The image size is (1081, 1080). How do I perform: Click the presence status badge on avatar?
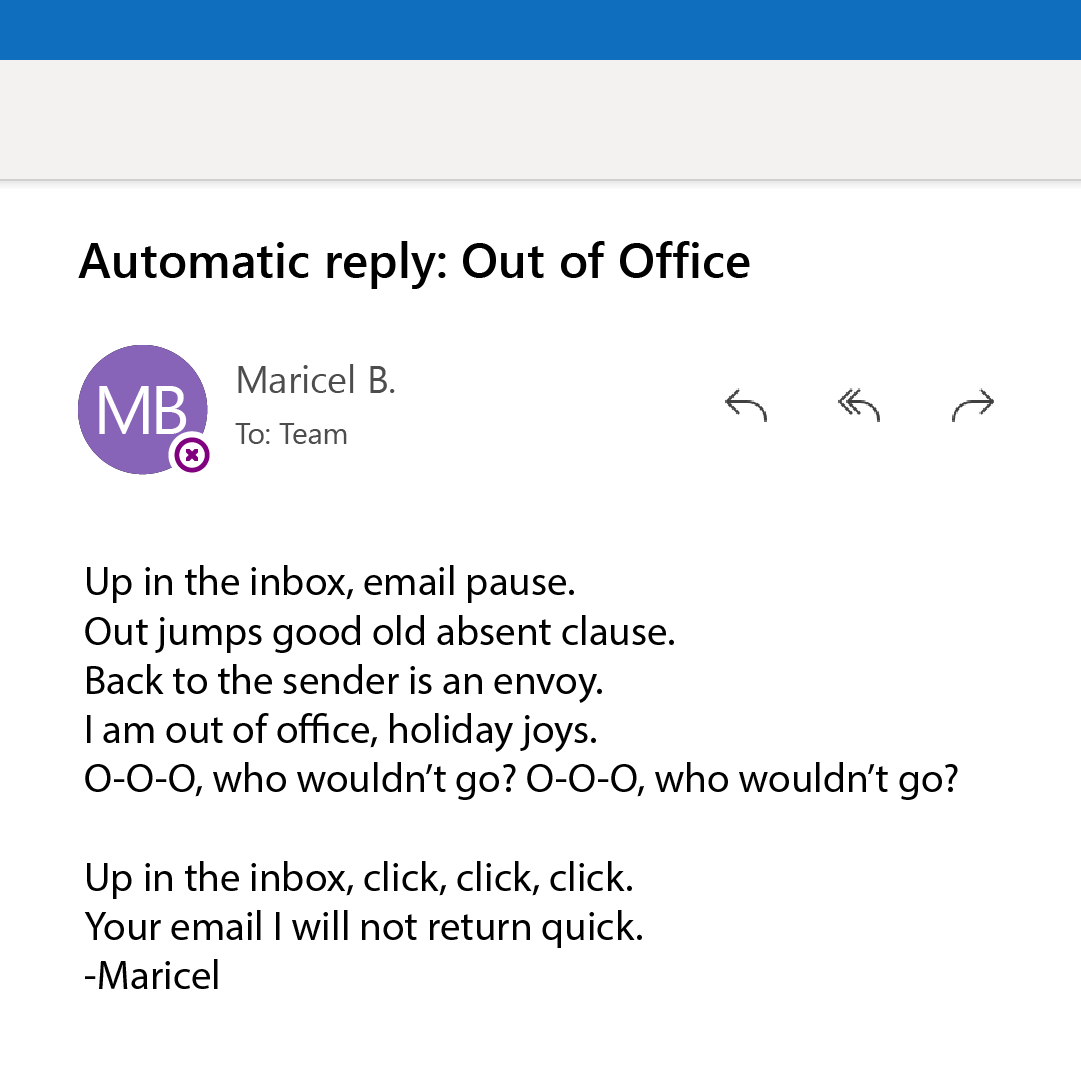coord(192,456)
